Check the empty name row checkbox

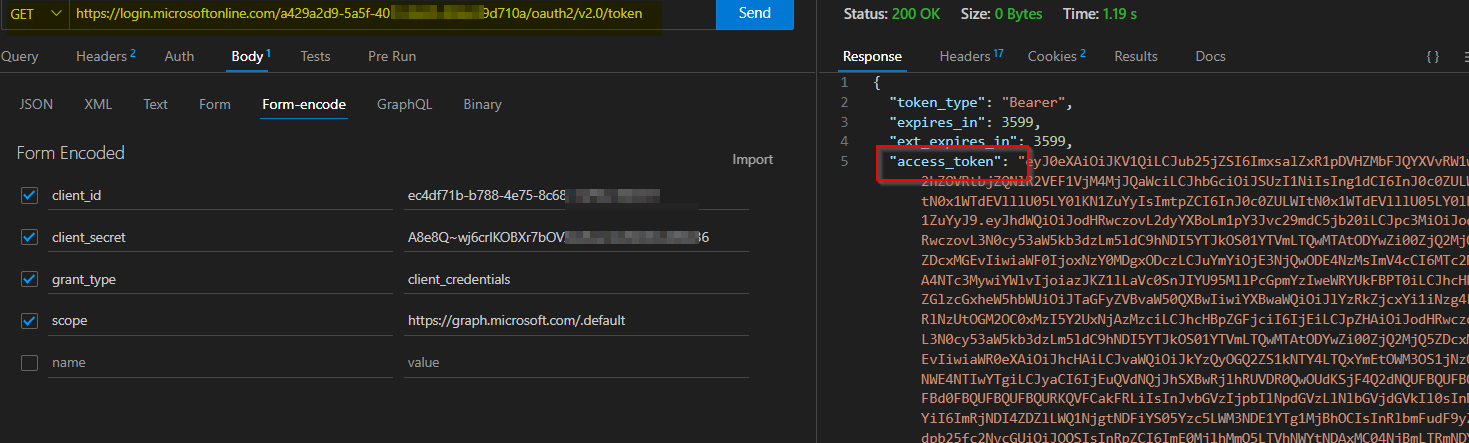pos(29,362)
